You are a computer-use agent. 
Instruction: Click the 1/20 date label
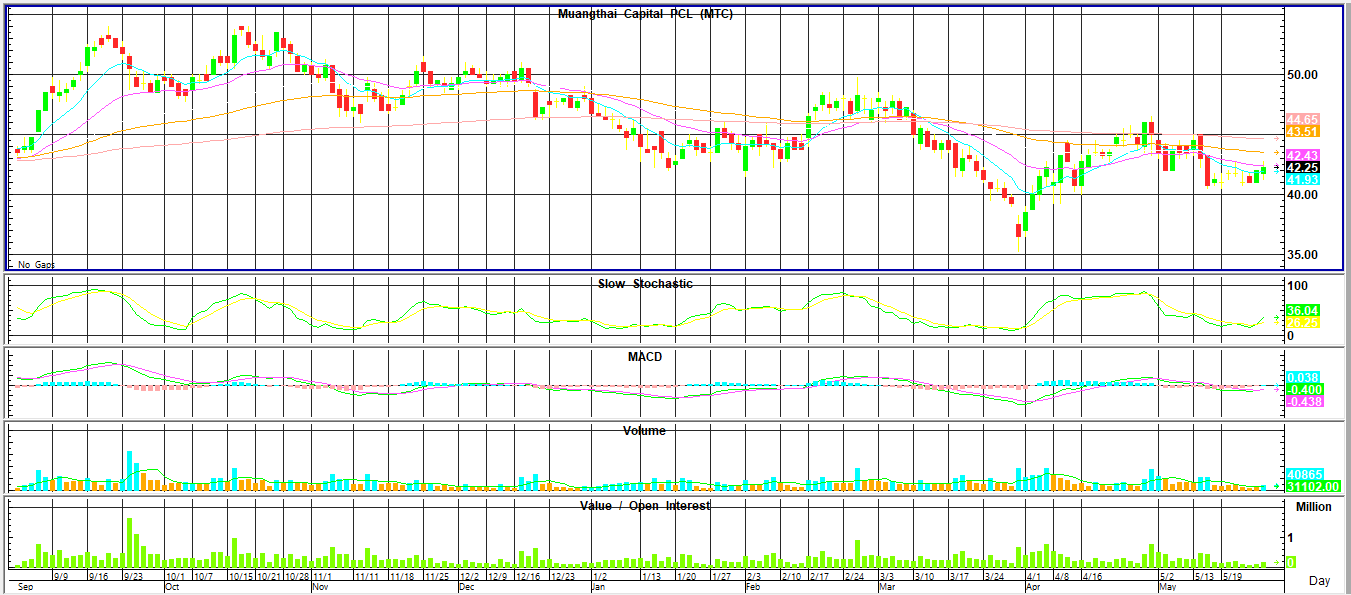tap(686, 577)
